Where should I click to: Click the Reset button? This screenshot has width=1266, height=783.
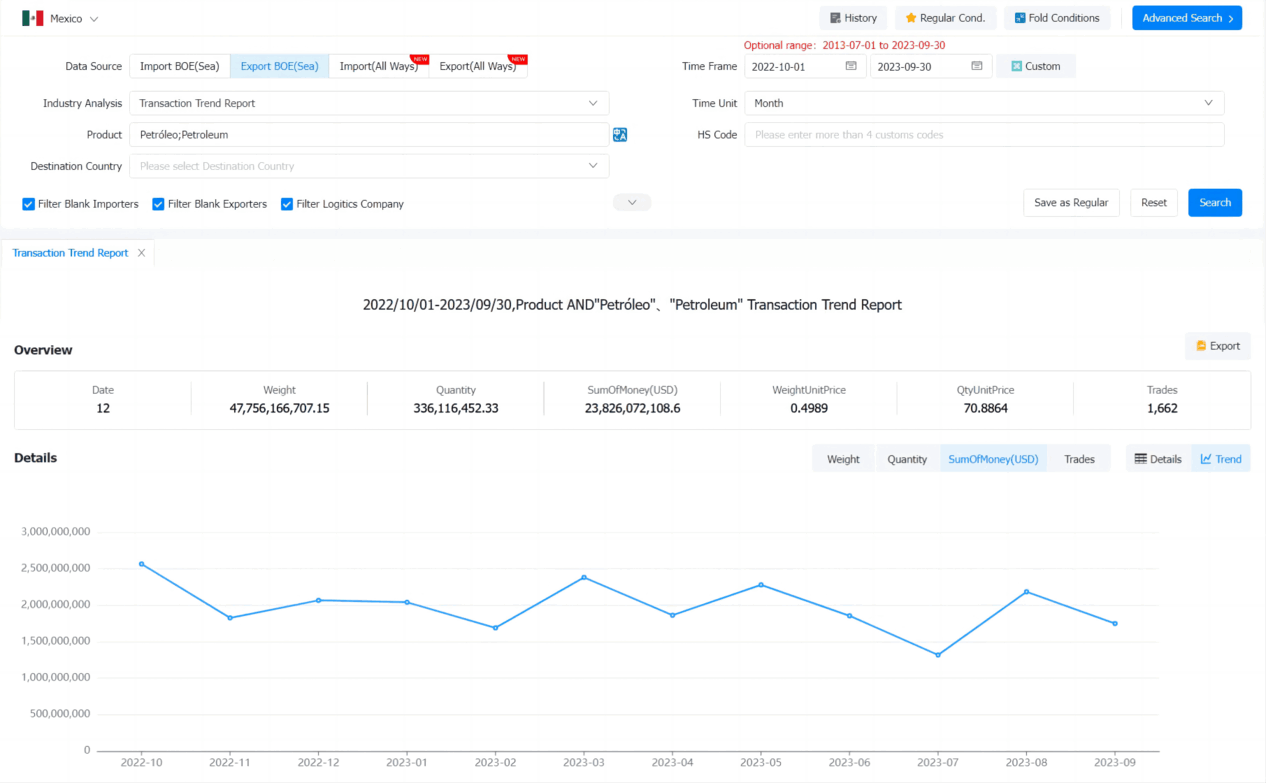(x=1154, y=203)
